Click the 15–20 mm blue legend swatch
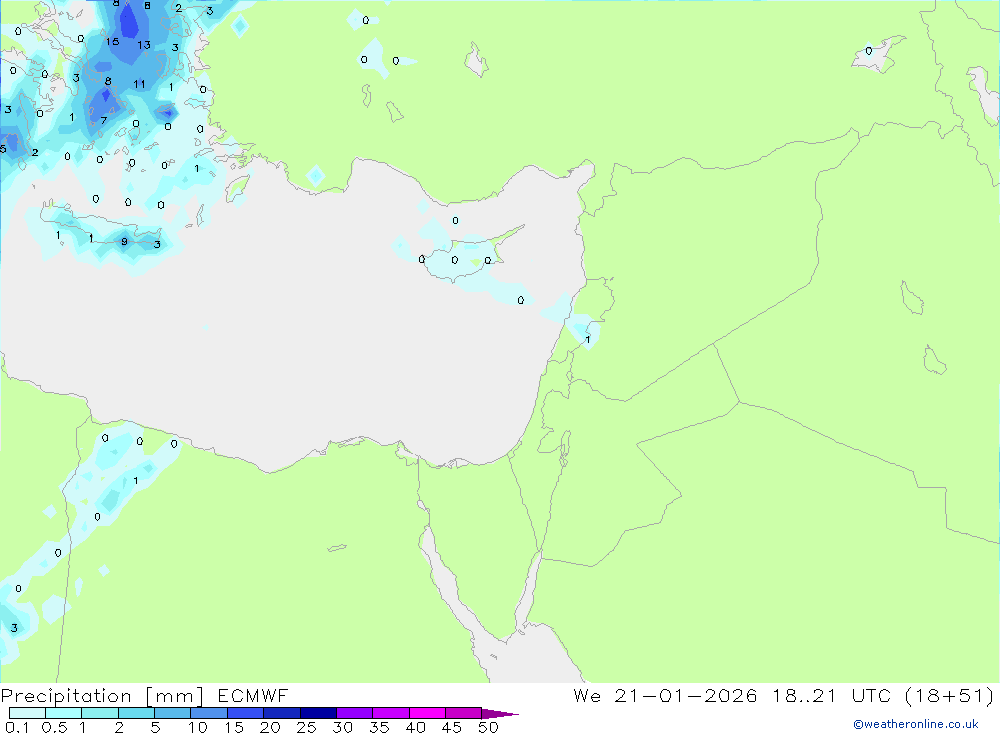Image resolution: width=1000 pixels, height=733 pixels. tap(245, 713)
